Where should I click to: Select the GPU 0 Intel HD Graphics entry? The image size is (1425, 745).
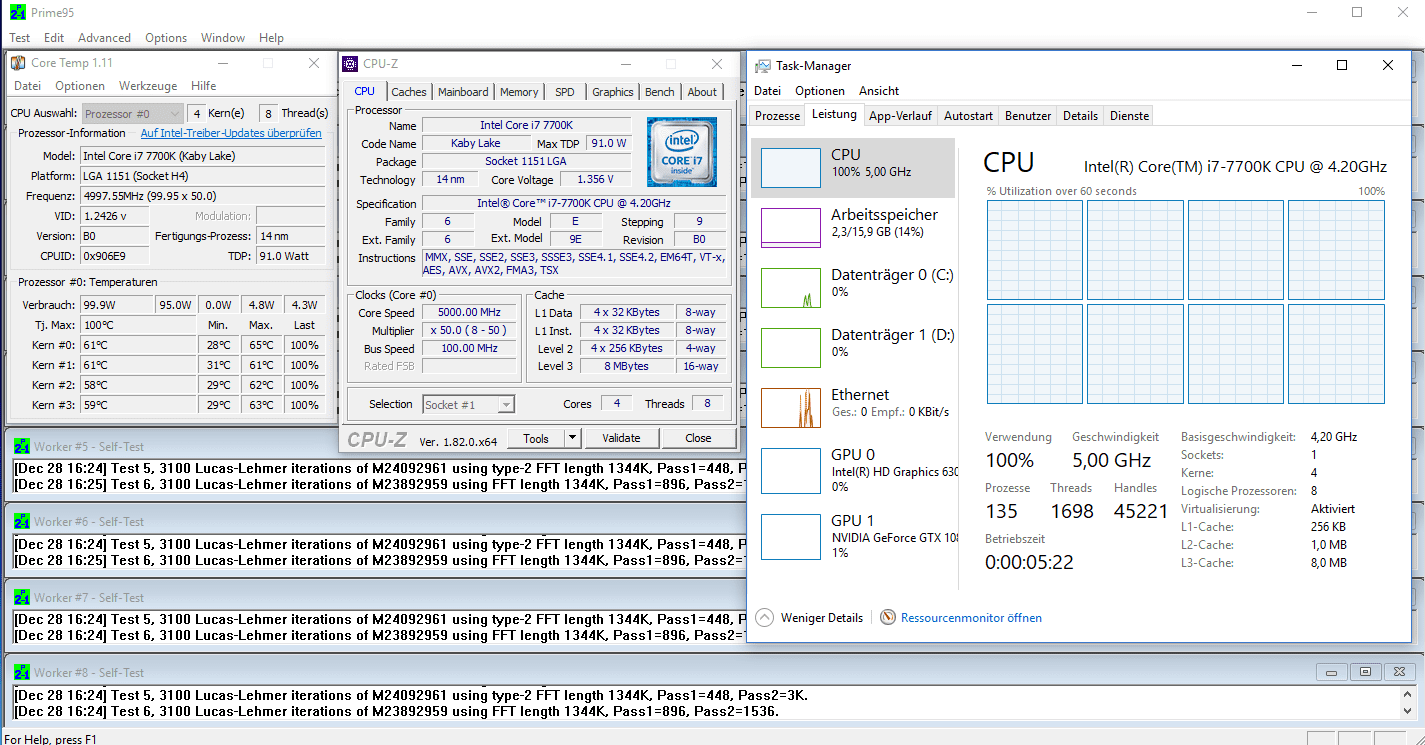(x=855, y=470)
